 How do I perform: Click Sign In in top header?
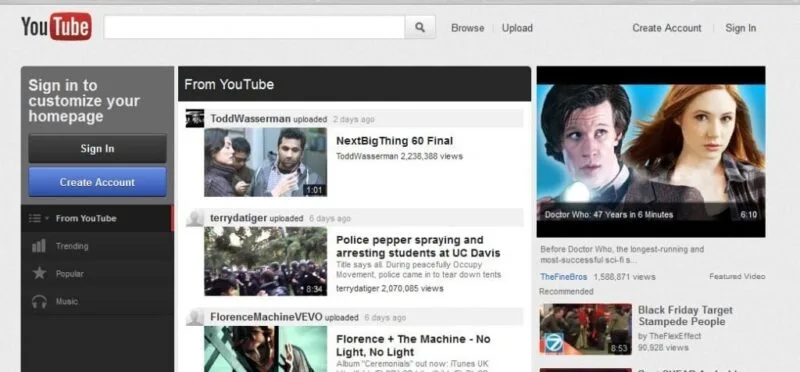pyautogui.click(x=741, y=28)
